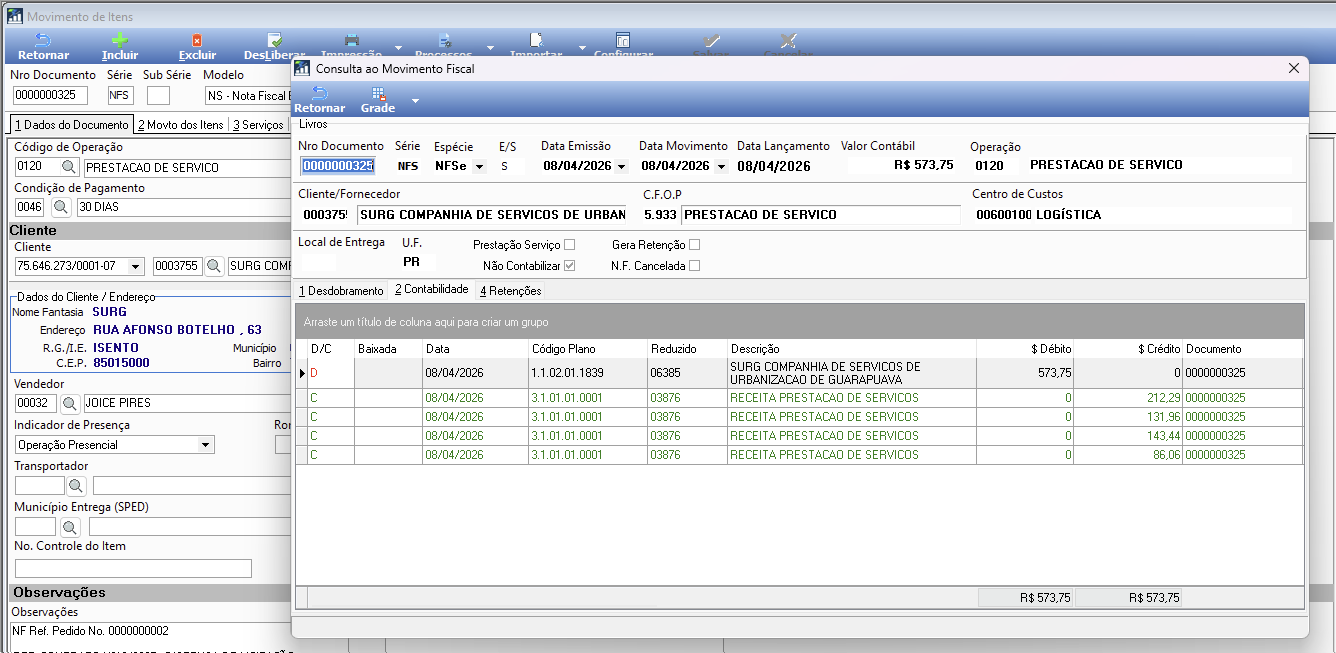Search Condição de Pagamento magnifier icon
1336x653 pixels.
click(60, 208)
